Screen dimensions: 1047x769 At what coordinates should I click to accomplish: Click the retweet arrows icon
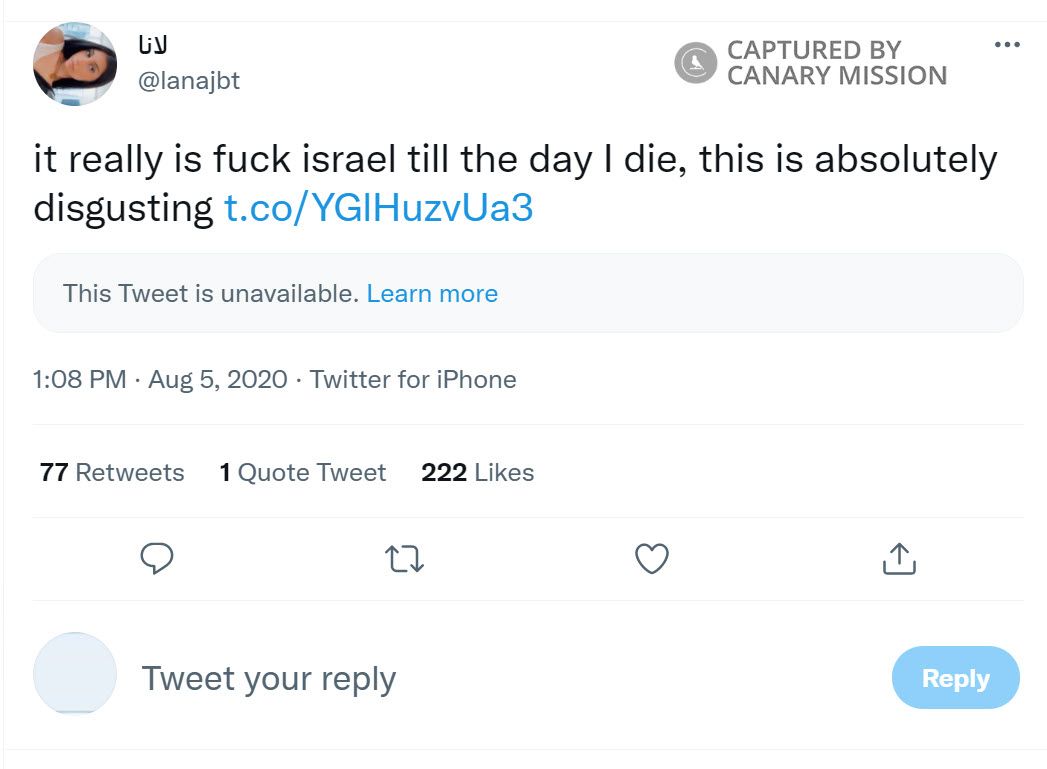click(405, 559)
